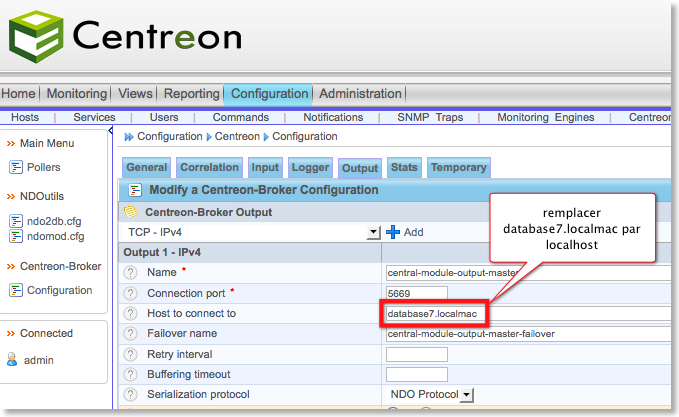Open the TCP - IPv4 output type dropdown
679x417 pixels.
(x=373, y=232)
